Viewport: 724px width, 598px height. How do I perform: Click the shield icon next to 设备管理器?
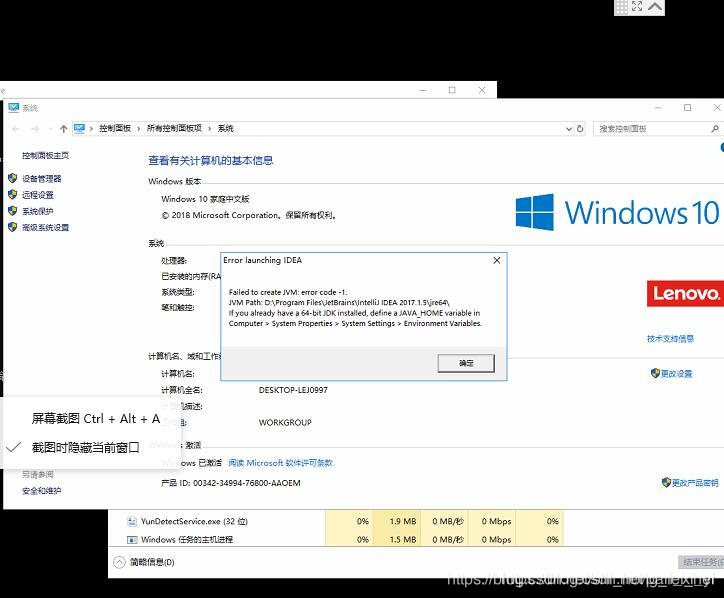[x=12, y=178]
